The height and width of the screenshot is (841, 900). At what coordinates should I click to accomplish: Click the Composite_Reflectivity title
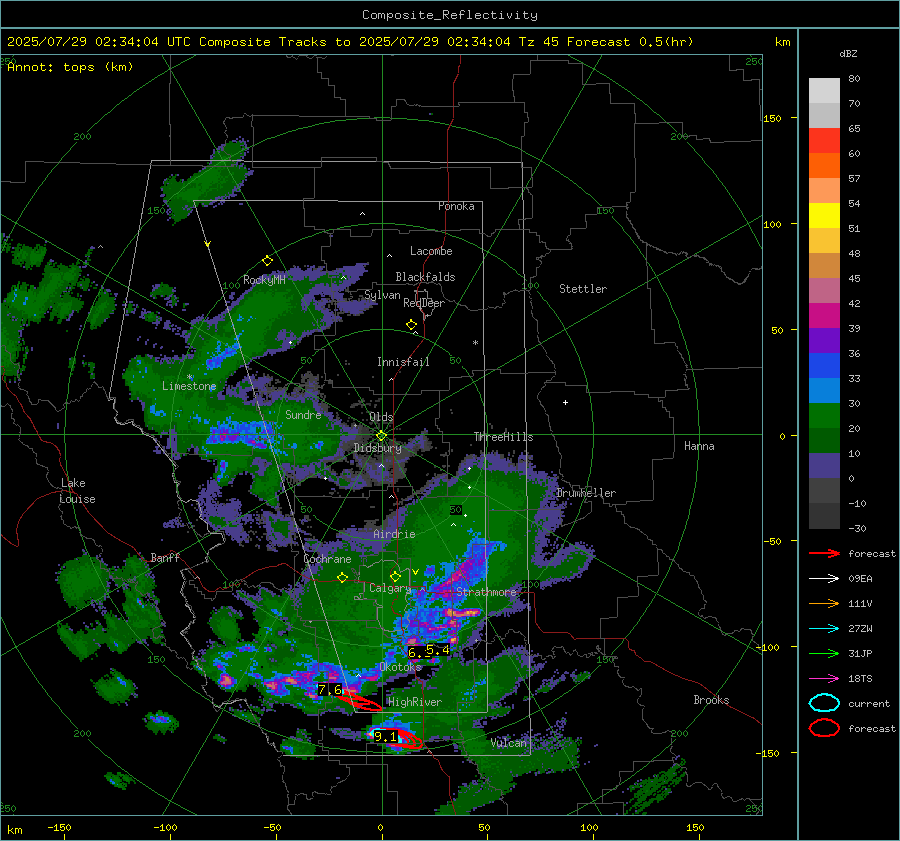pyautogui.click(x=450, y=15)
